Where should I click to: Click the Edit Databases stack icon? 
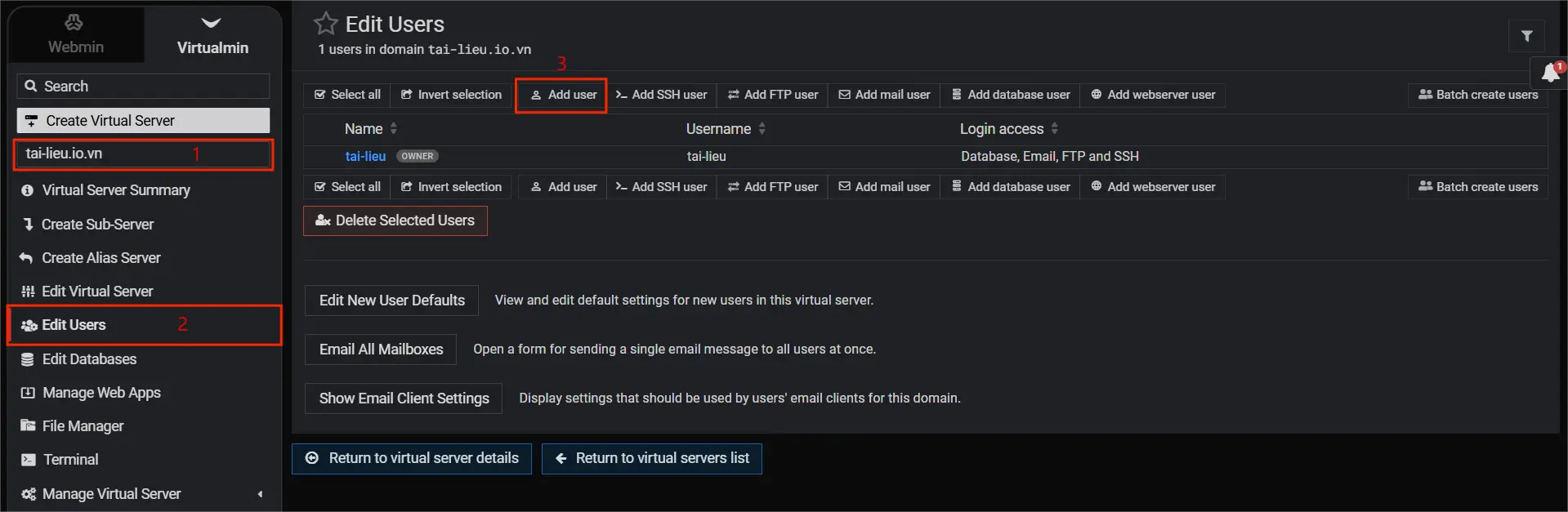pos(28,359)
